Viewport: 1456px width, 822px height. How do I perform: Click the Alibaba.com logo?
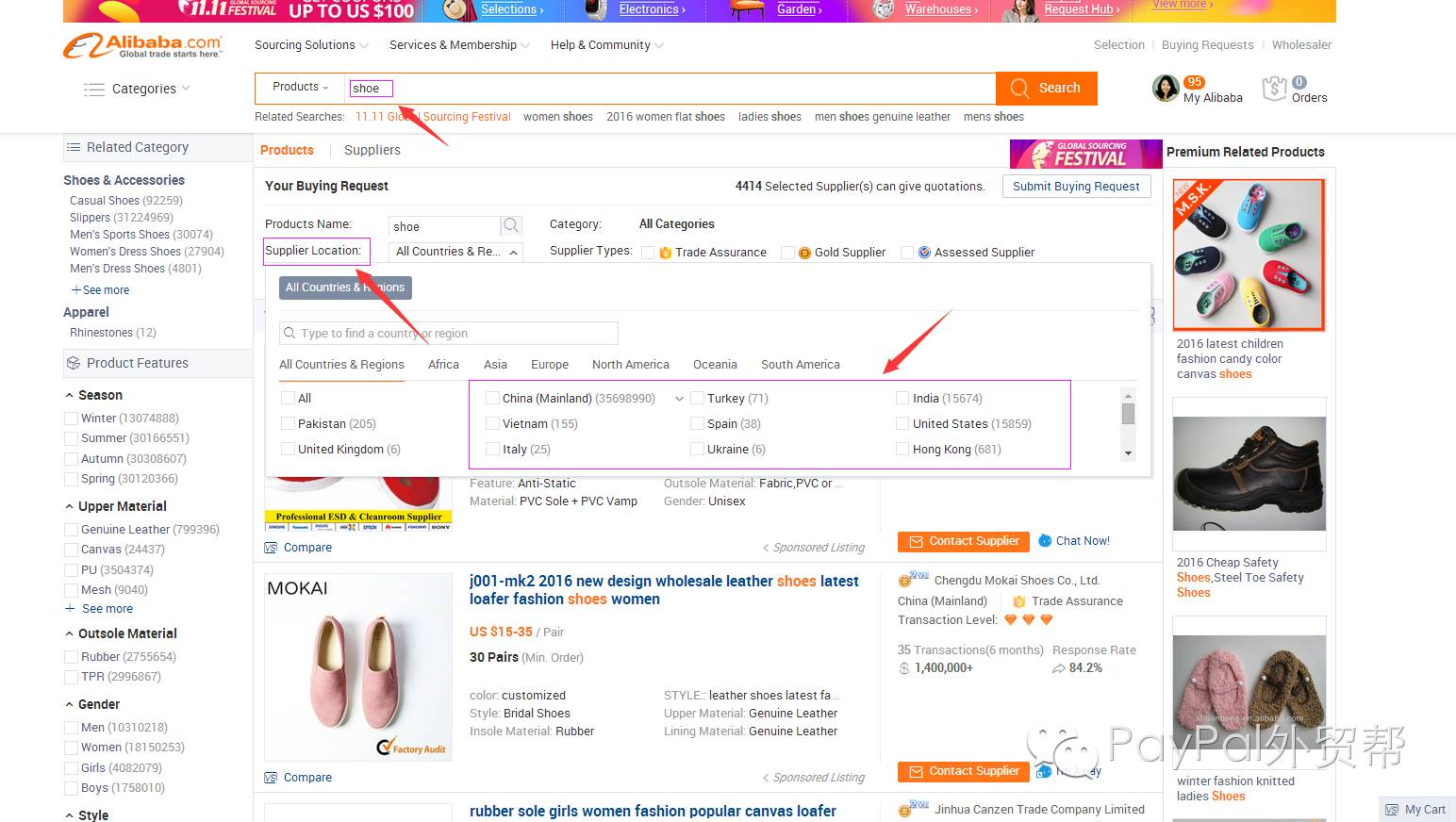143,45
